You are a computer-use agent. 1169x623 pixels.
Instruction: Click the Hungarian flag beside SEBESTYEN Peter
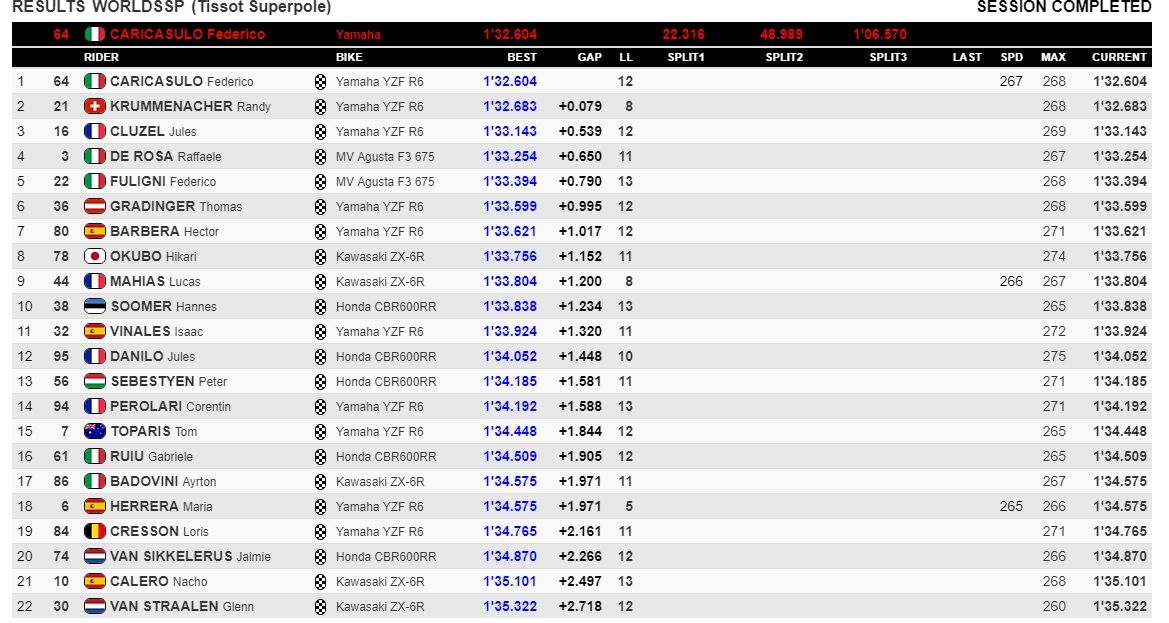point(95,382)
